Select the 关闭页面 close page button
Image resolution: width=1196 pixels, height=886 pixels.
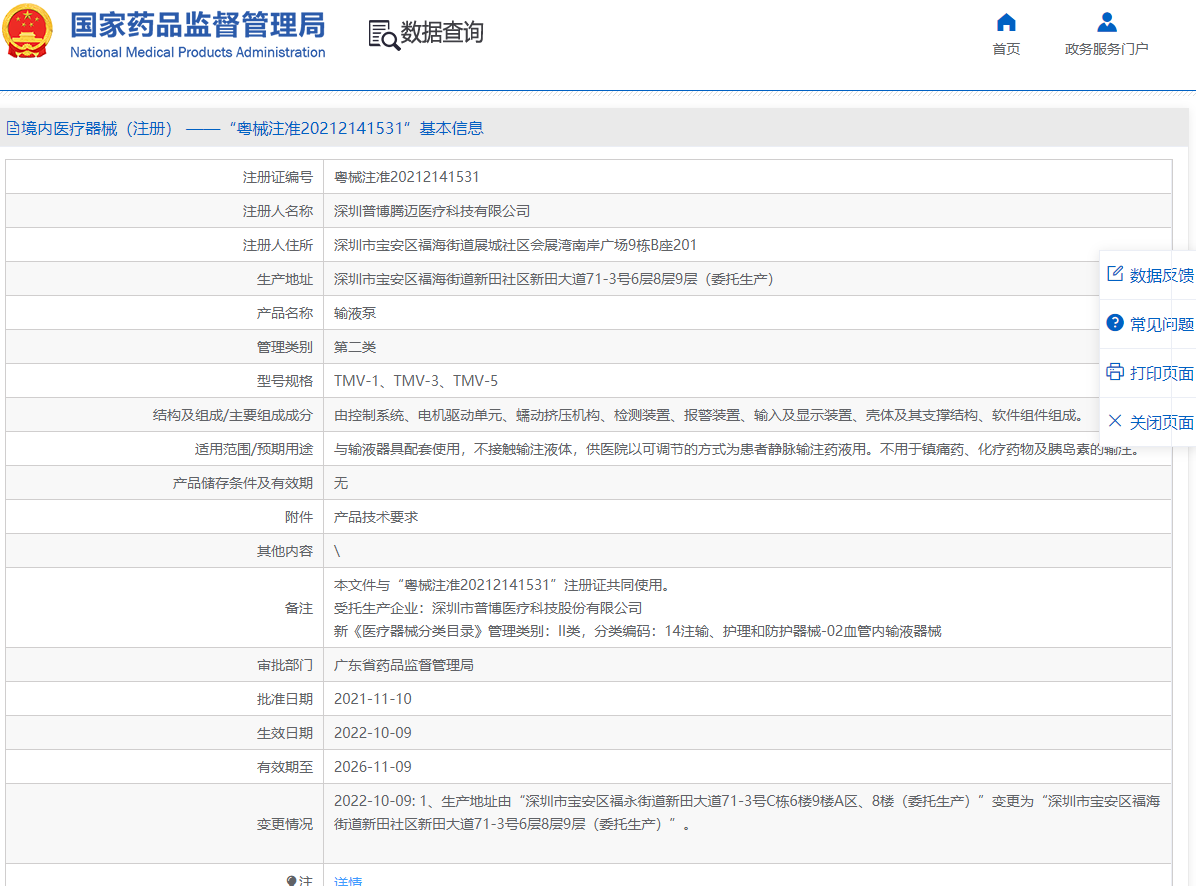tap(1150, 422)
